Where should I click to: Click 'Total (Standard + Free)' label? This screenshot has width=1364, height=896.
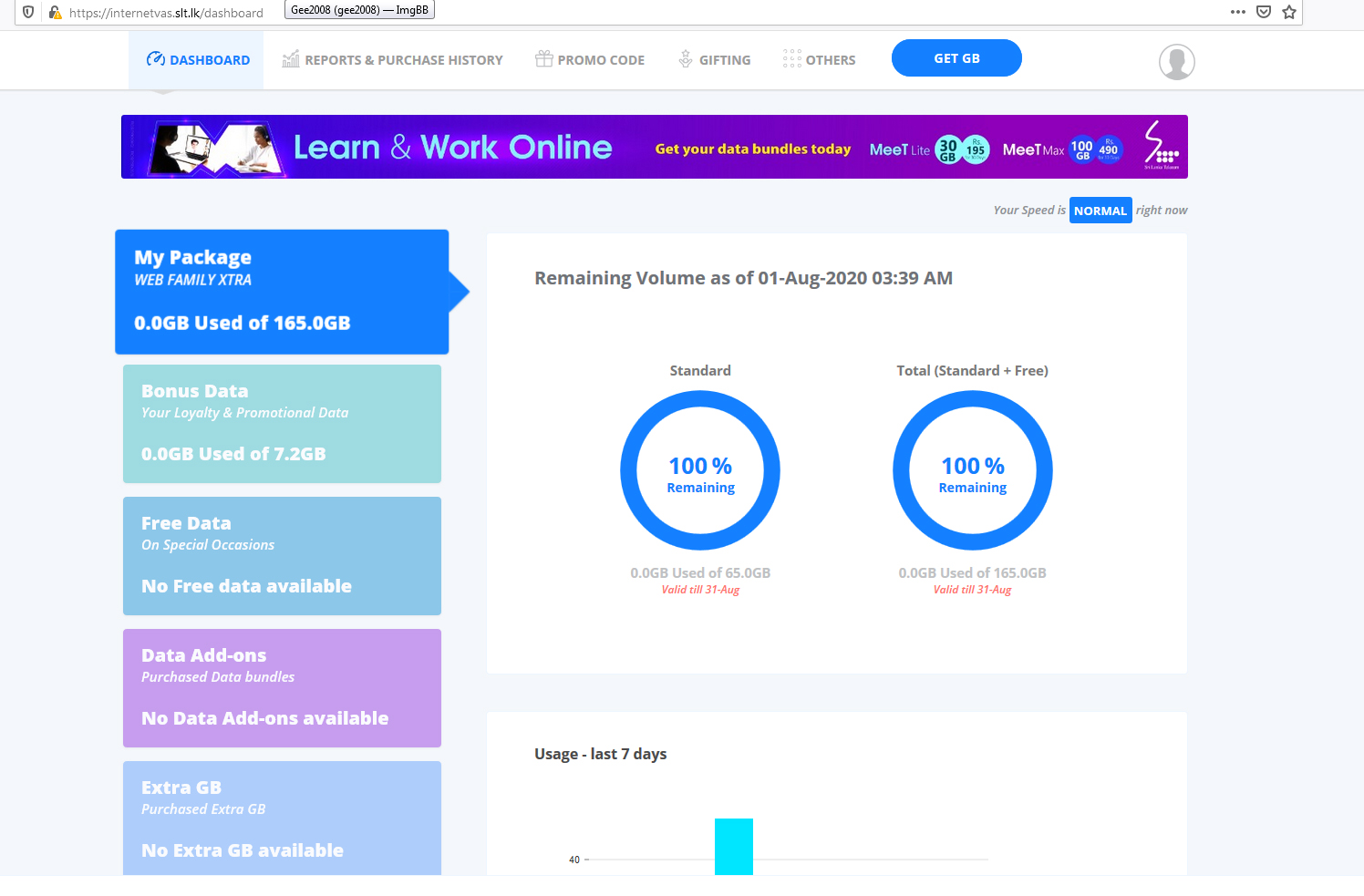[972, 370]
